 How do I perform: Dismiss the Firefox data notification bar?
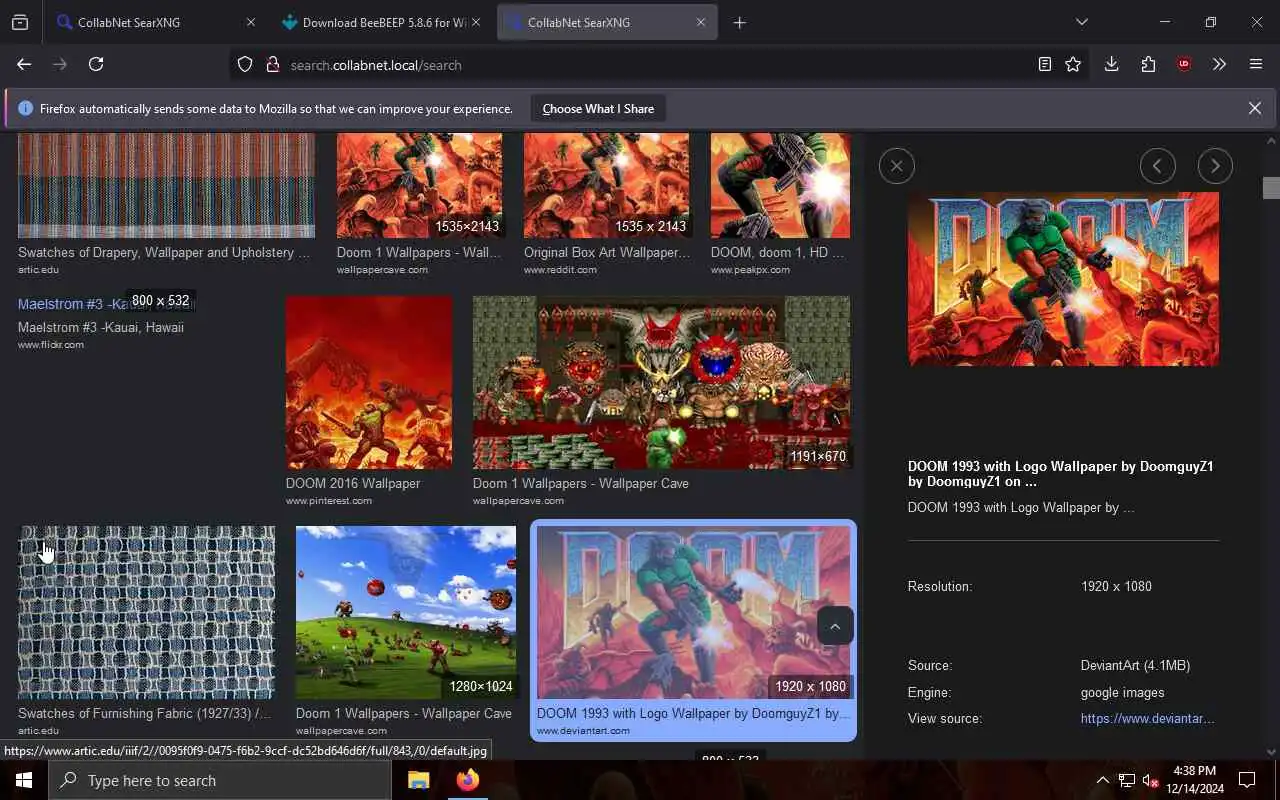(x=1254, y=108)
